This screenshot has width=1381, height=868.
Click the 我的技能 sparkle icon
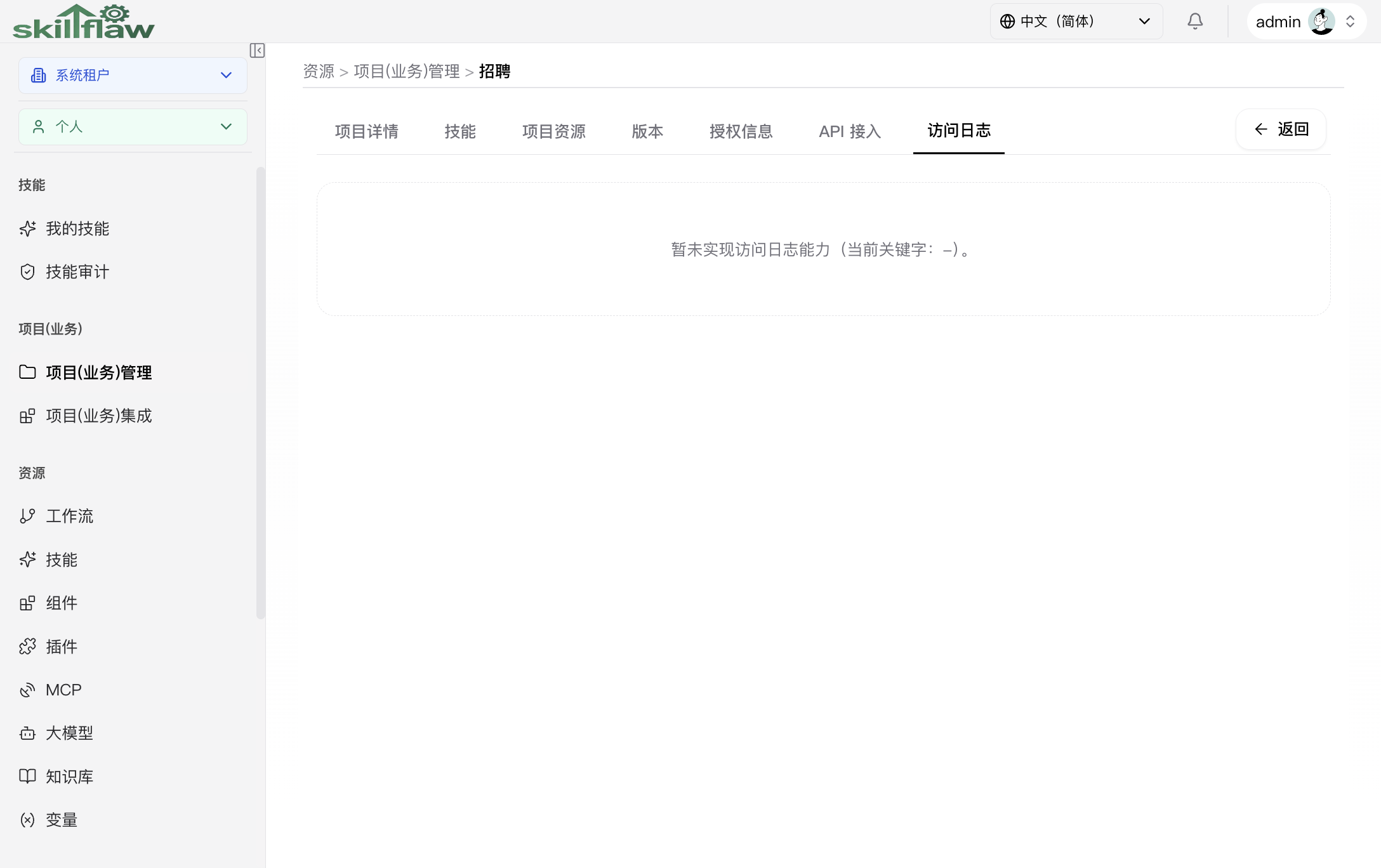[x=27, y=228]
